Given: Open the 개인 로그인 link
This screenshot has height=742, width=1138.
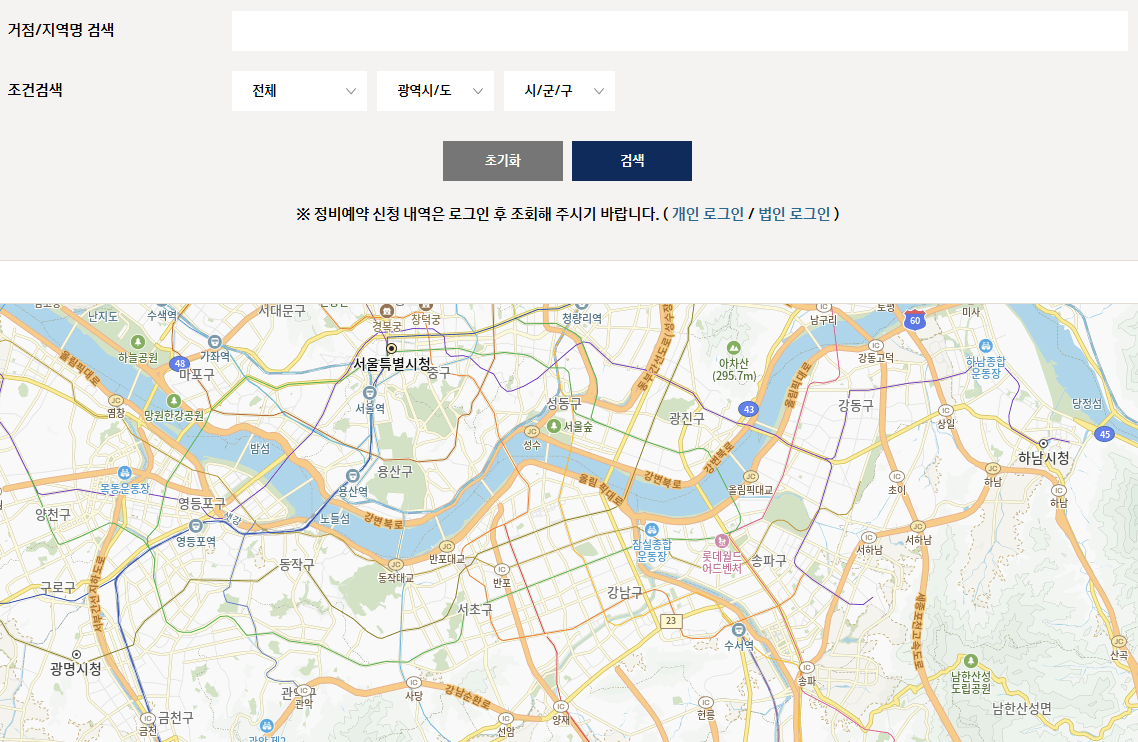Looking at the screenshot, I should [708, 213].
